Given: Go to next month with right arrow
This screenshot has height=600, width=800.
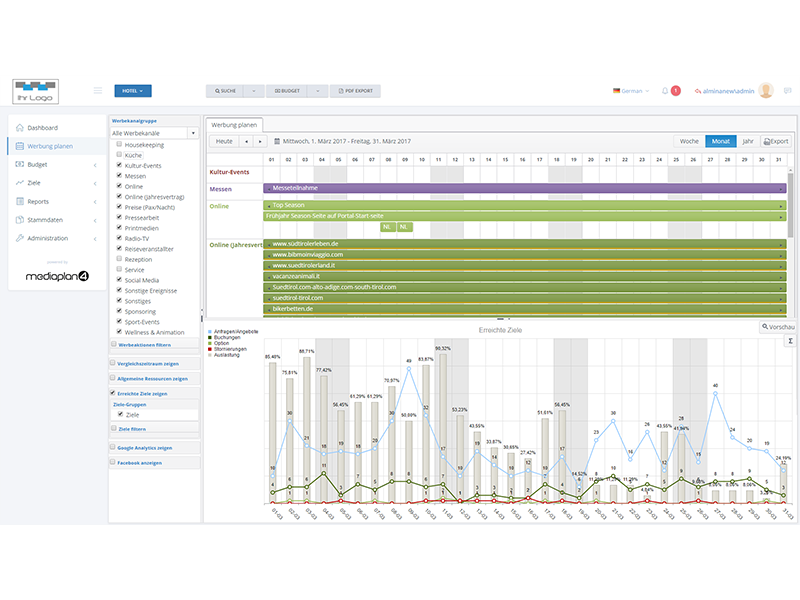Looking at the screenshot, I should (x=261, y=142).
